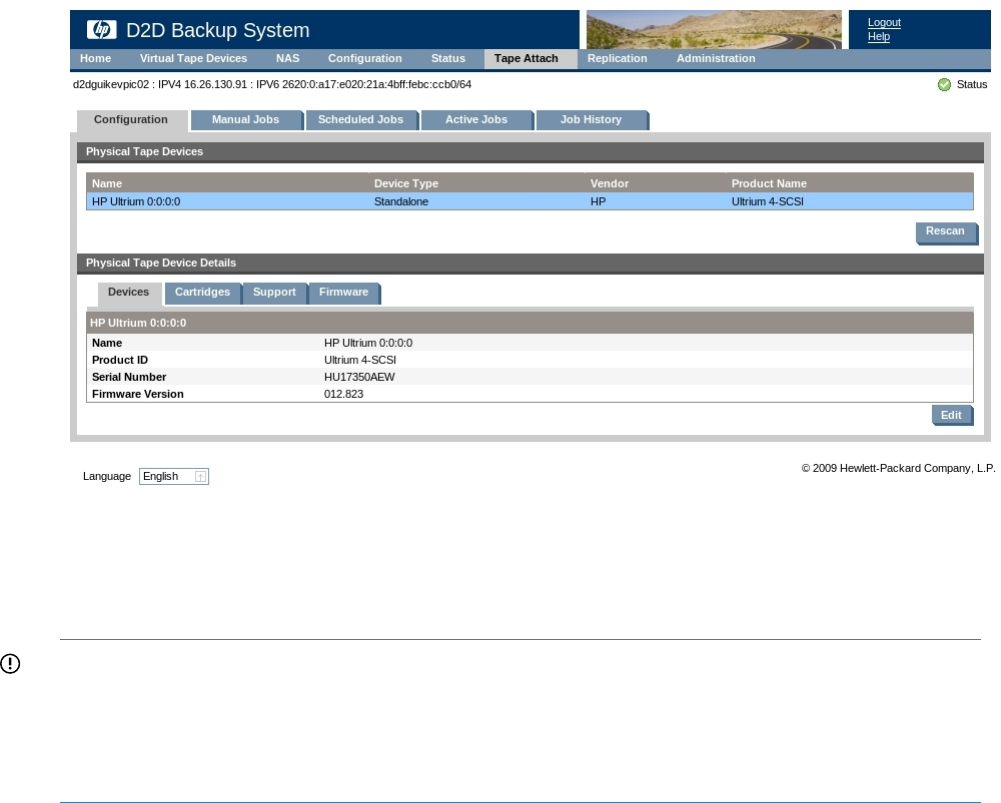
Task: Open Virtual Tape Devices menu
Action: [x=193, y=58]
